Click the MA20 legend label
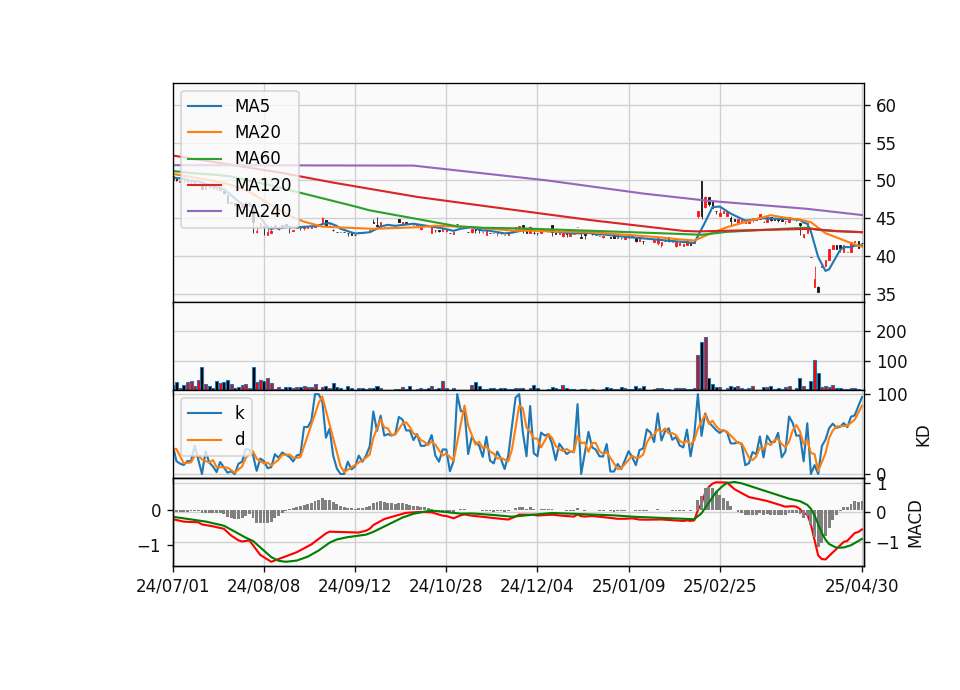 [x=257, y=132]
